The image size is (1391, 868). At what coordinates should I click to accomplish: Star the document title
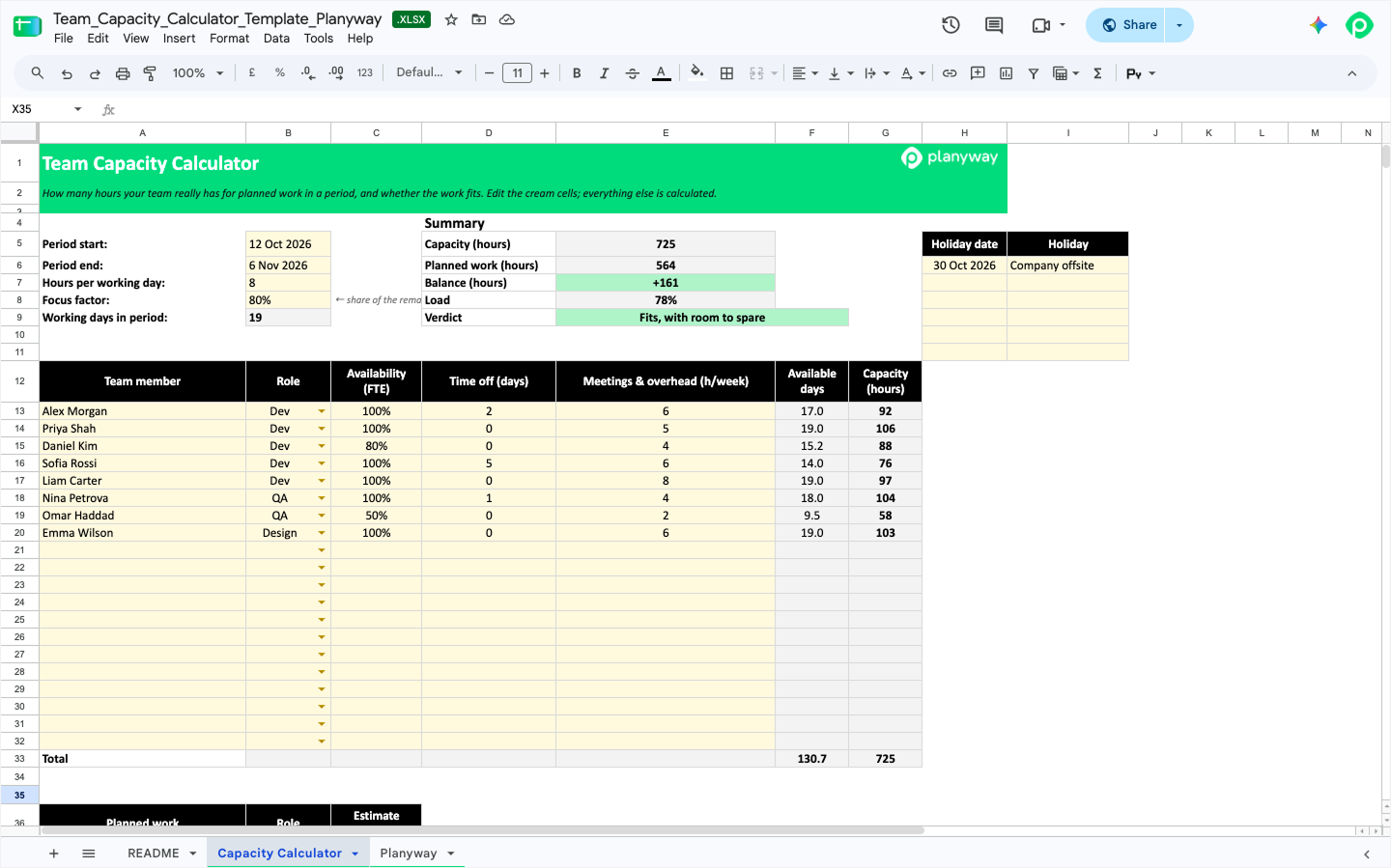(x=451, y=19)
